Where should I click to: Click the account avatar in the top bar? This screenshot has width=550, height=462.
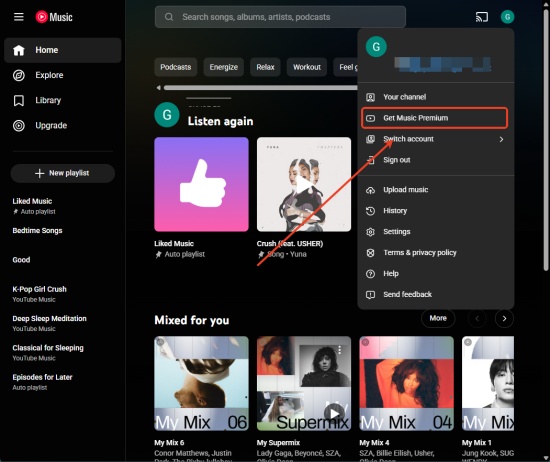pos(507,17)
